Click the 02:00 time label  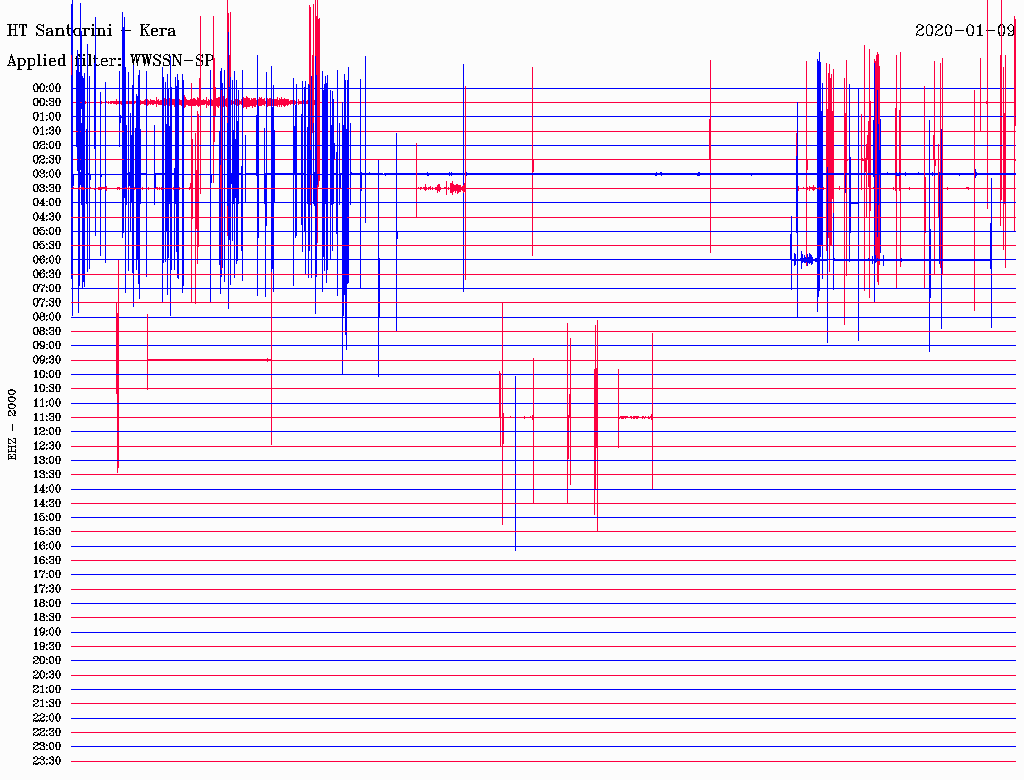pos(47,146)
